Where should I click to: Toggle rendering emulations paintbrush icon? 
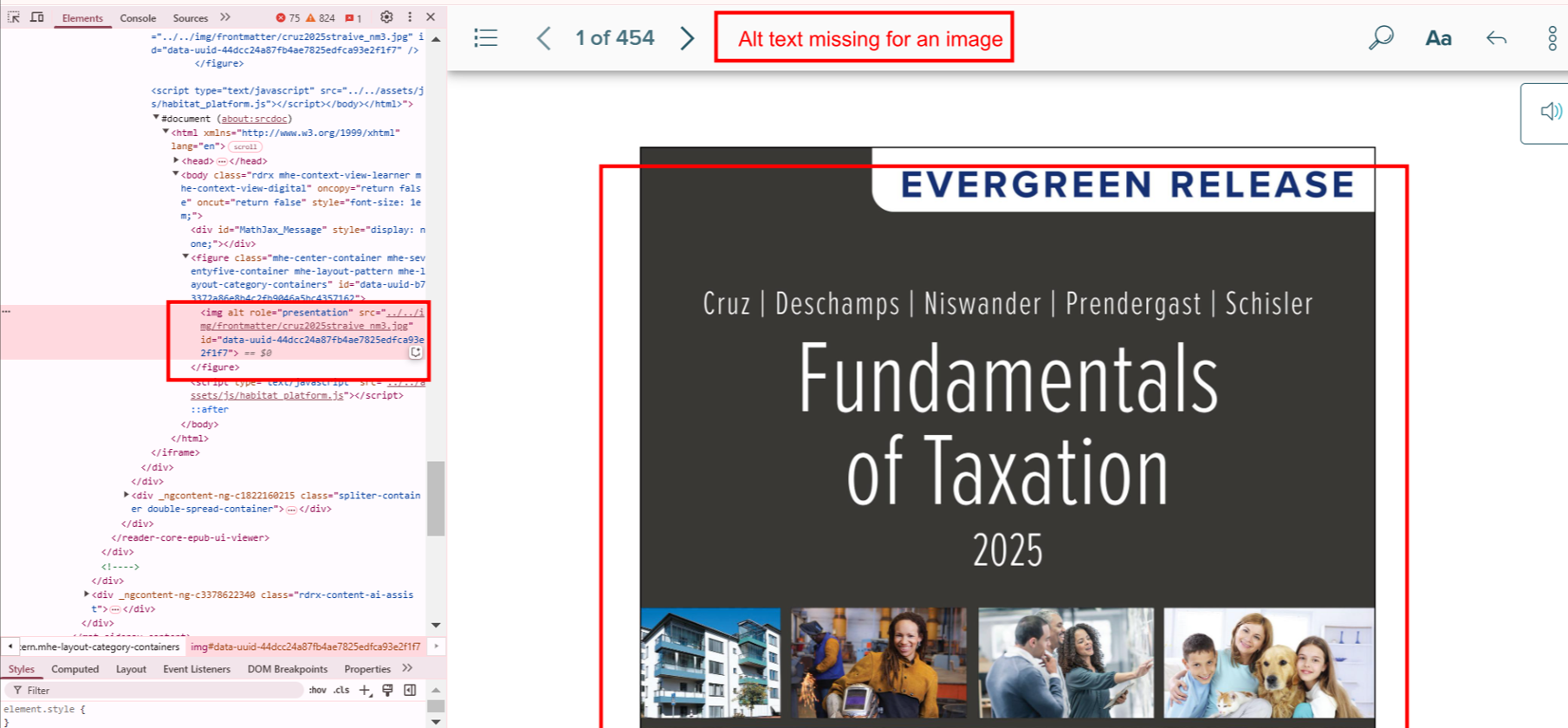coord(387,691)
